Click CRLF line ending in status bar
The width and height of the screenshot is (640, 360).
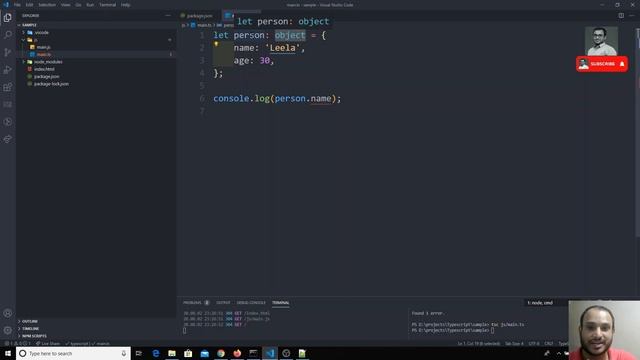coord(549,344)
